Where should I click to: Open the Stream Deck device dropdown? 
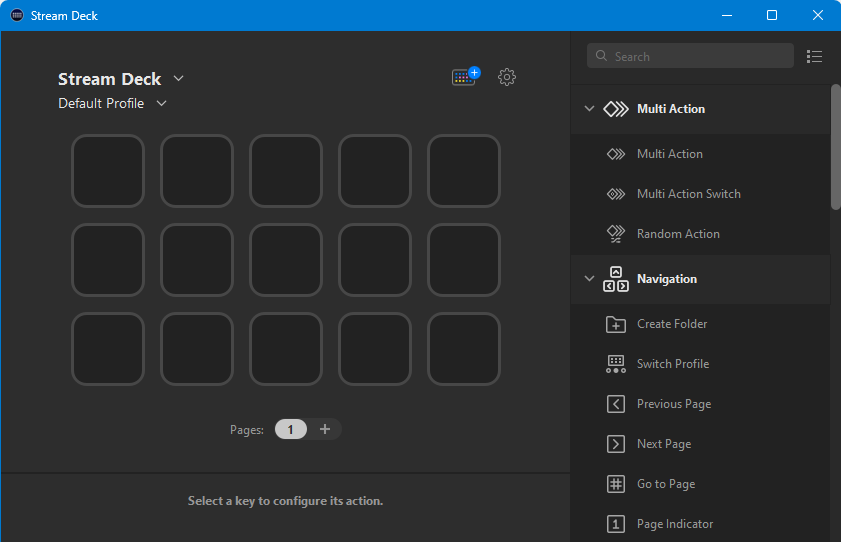pos(179,78)
